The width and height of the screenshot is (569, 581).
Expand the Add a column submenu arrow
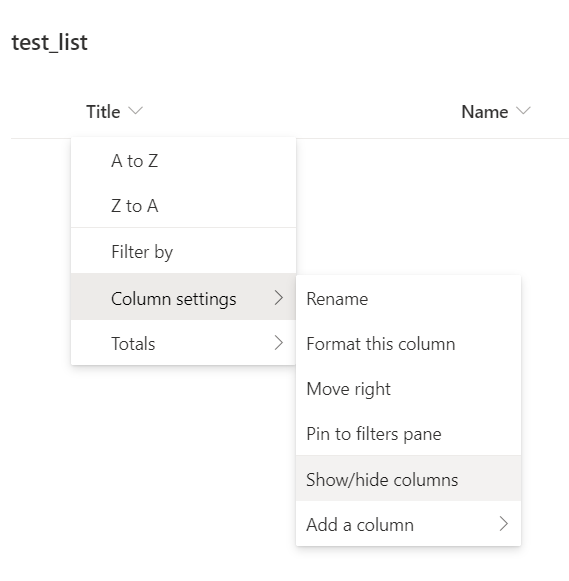(x=503, y=524)
